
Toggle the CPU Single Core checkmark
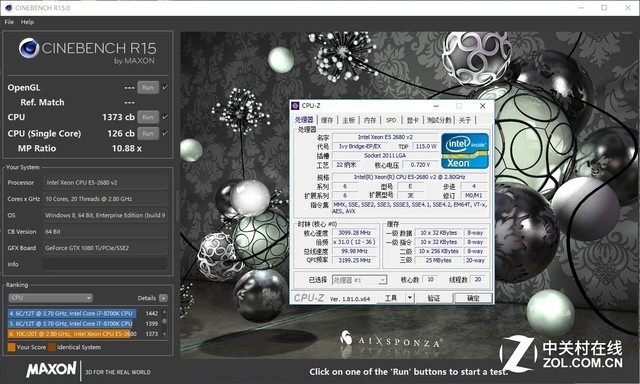coord(165,133)
